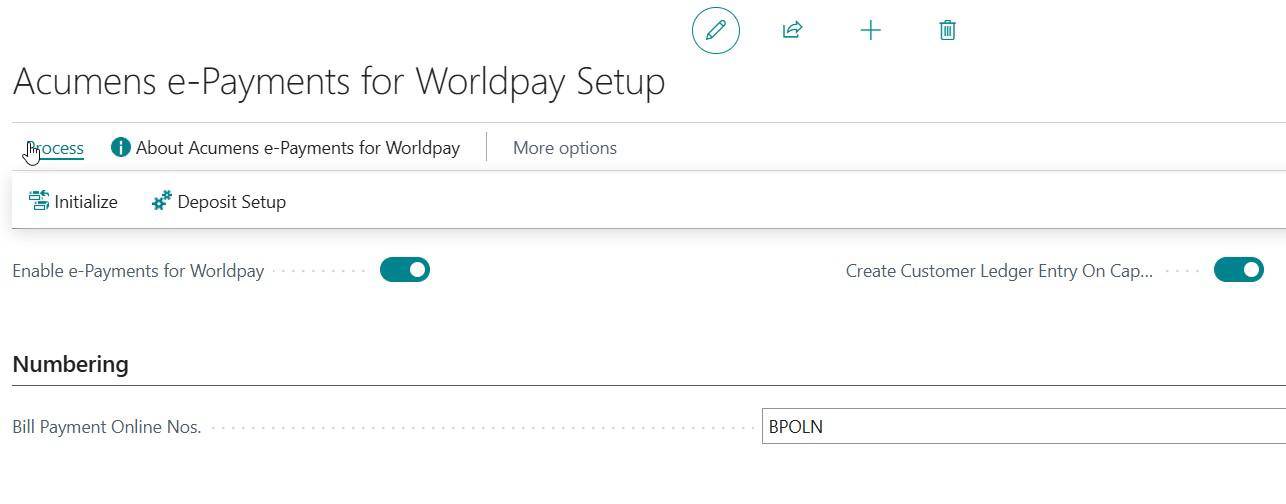Show More options
This screenshot has height=504, width=1286.
tap(565, 148)
